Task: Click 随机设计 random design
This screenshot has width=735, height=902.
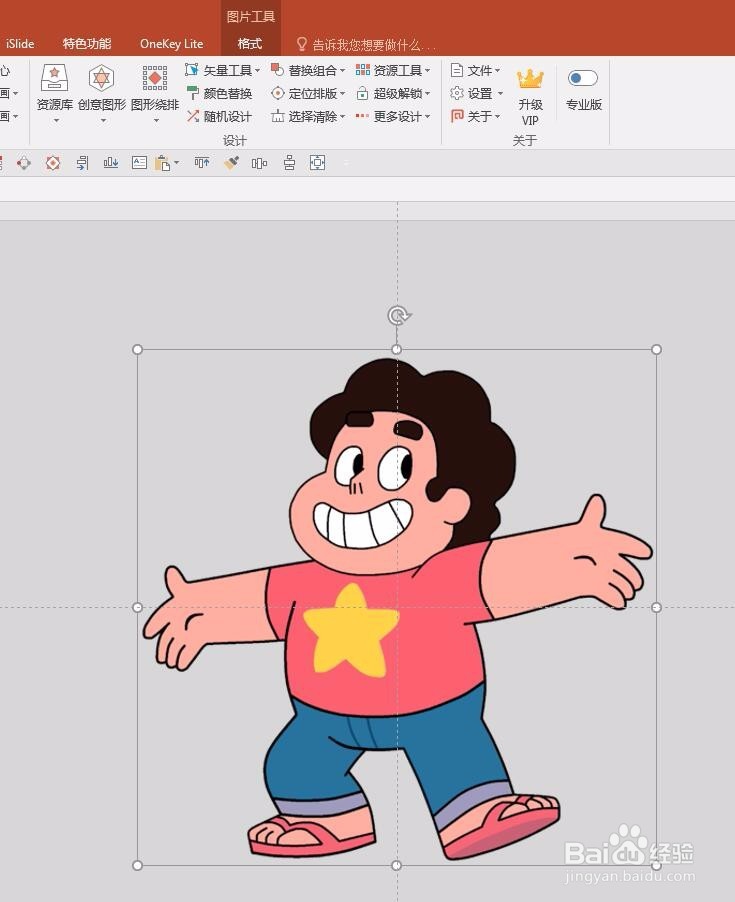Action: point(219,116)
